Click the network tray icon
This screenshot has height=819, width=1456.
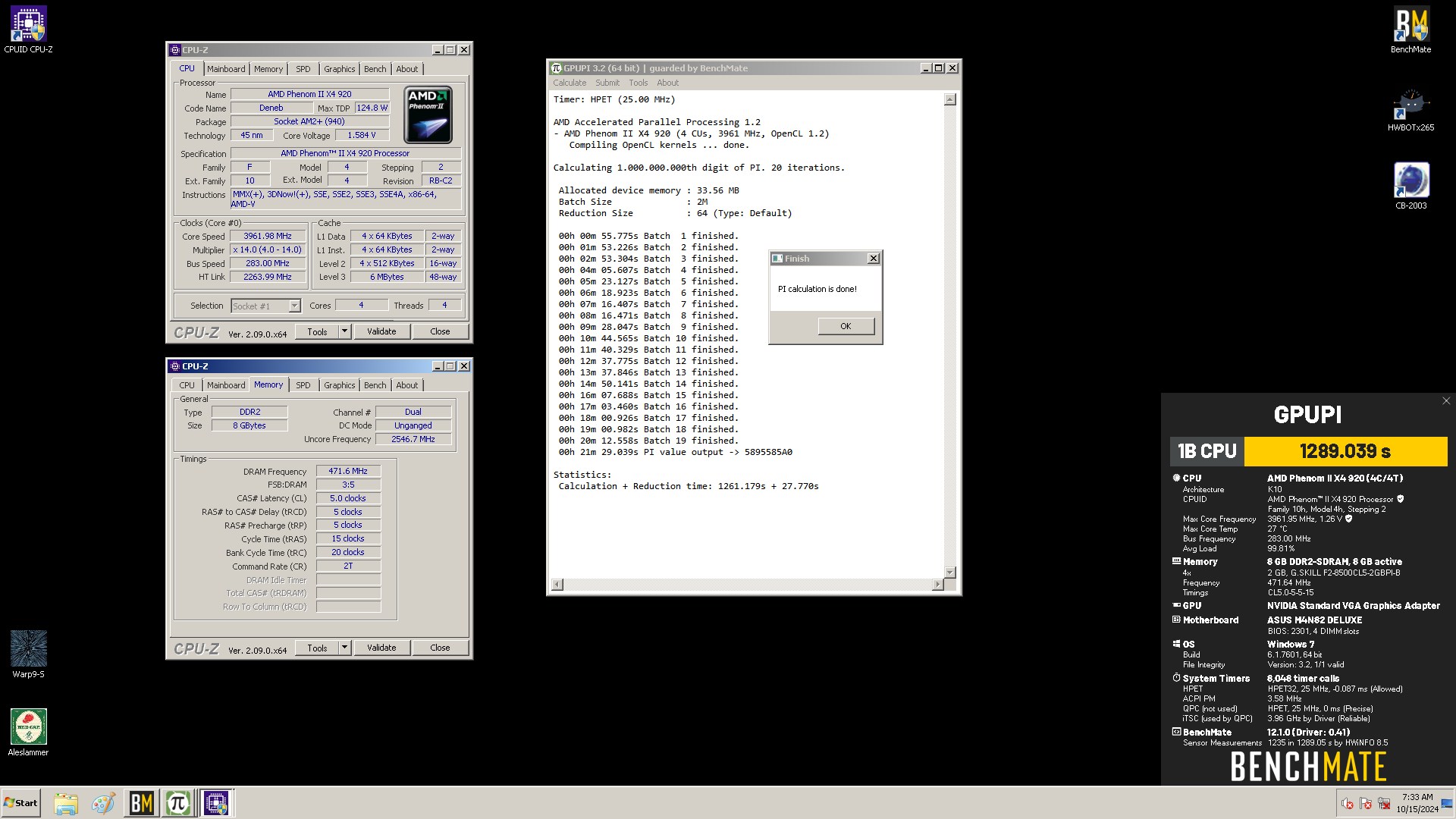1384,803
